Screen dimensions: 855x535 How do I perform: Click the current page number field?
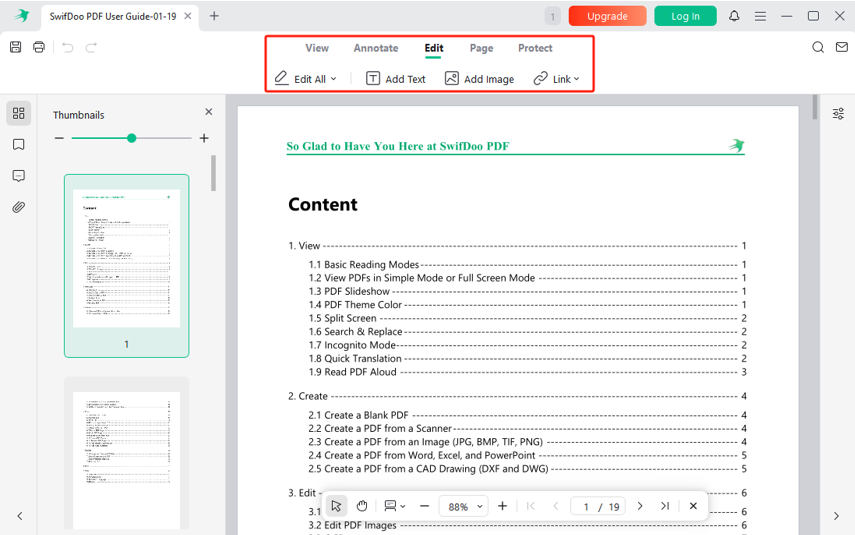(x=586, y=507)
